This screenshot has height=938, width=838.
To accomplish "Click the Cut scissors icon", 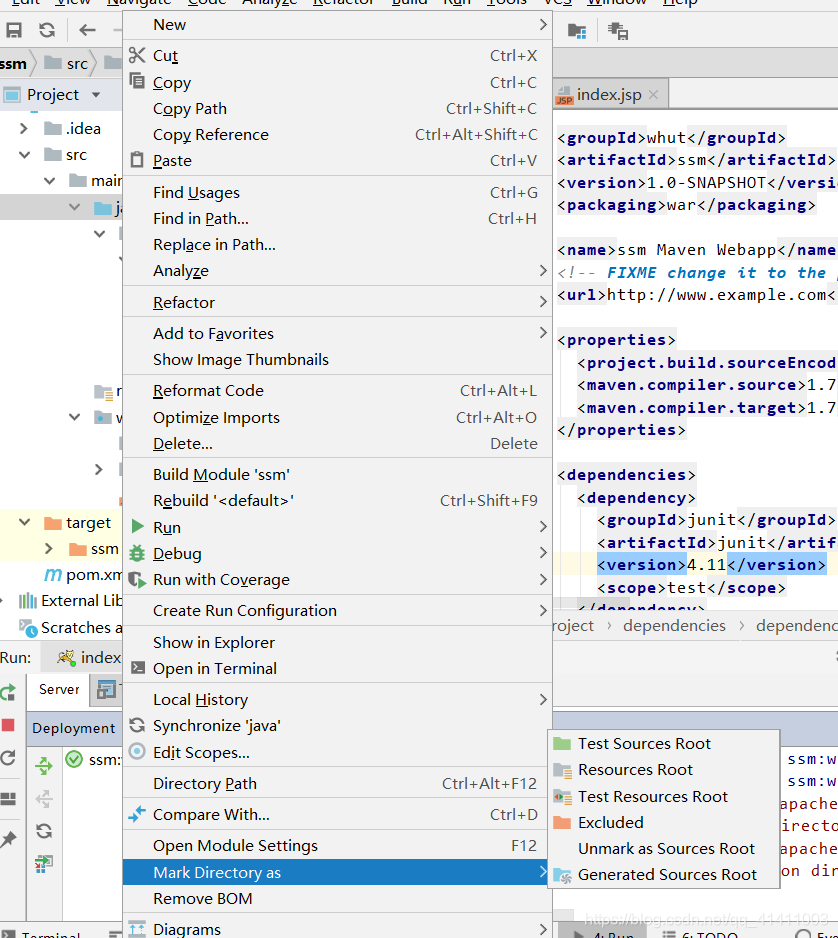I will [x=137, y=55].
